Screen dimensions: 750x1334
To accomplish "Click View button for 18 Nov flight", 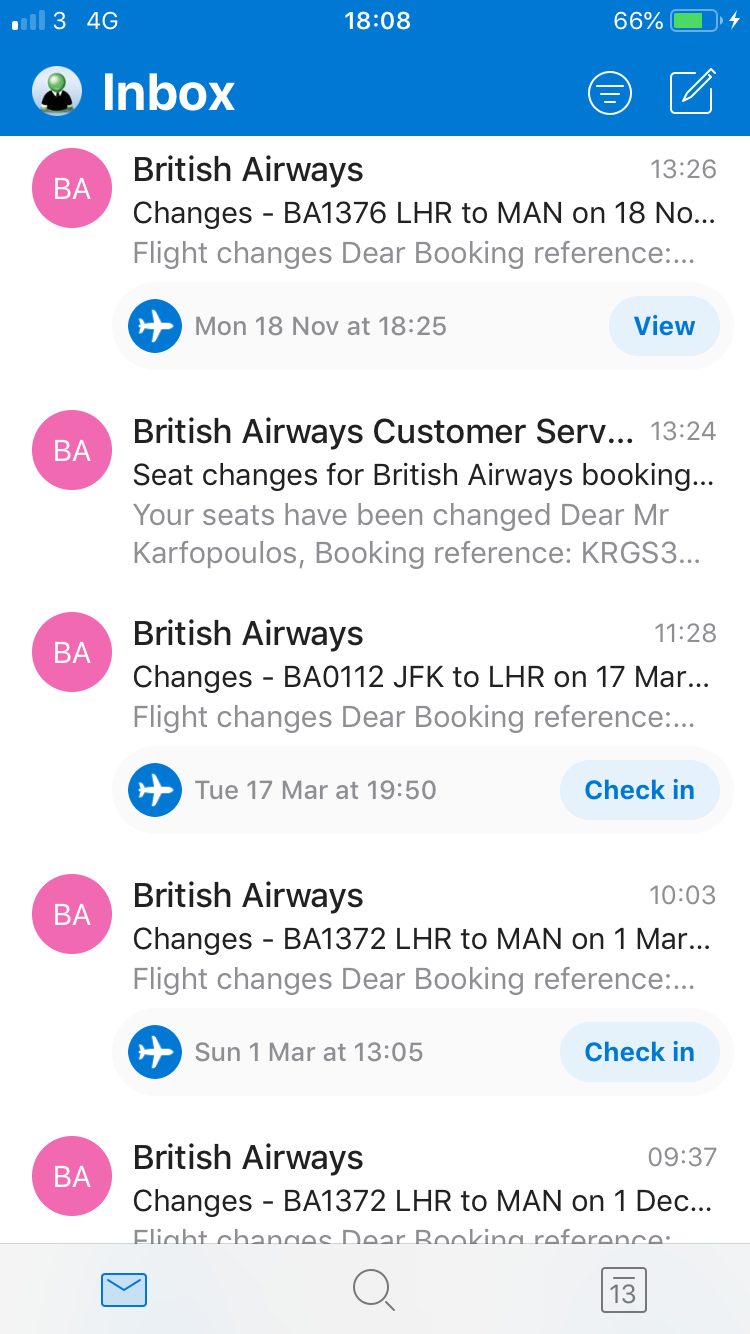I will 664,326.
